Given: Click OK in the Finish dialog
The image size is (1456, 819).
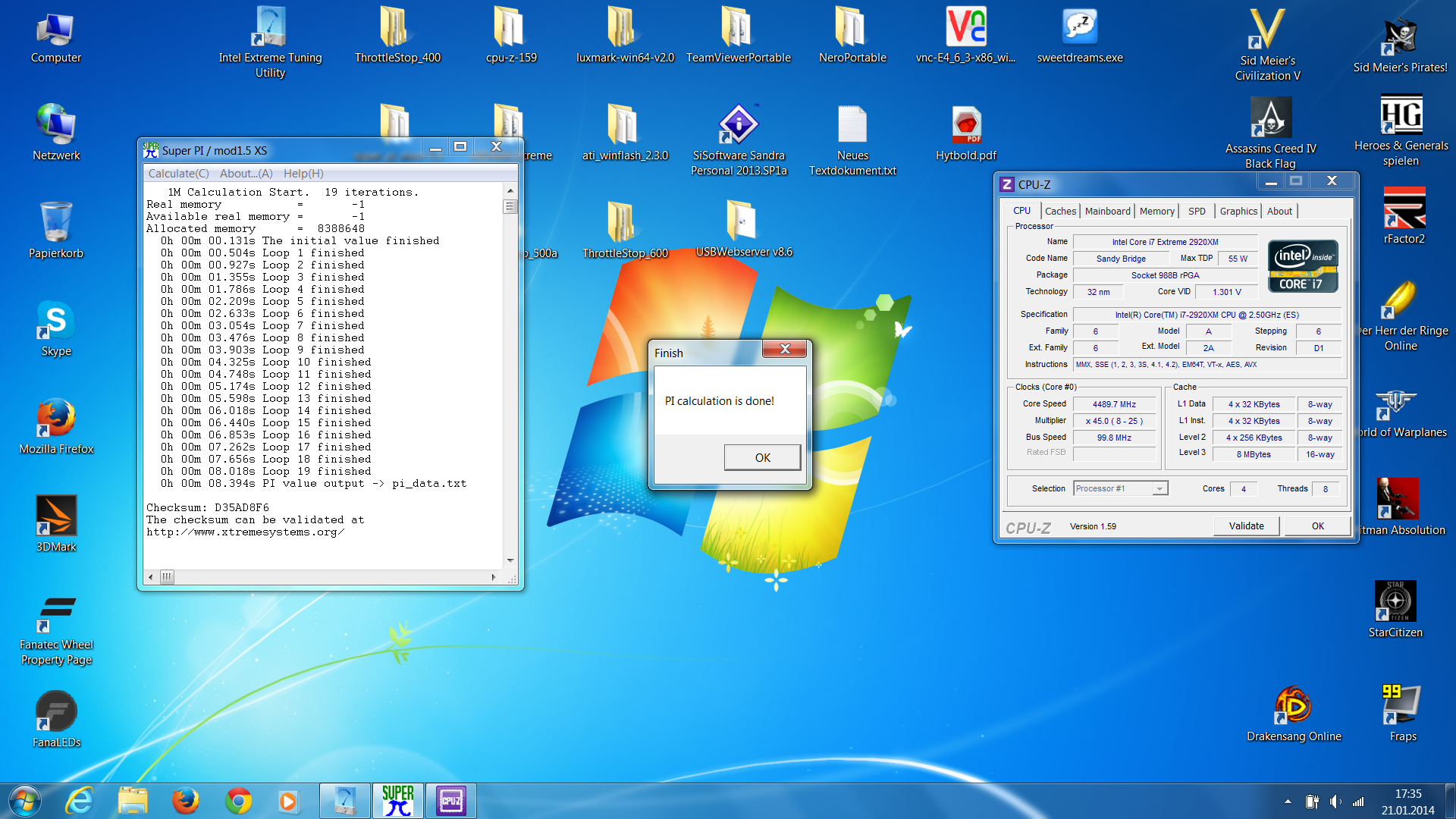Looking at the screenshot, I should [x=762, y=458].
